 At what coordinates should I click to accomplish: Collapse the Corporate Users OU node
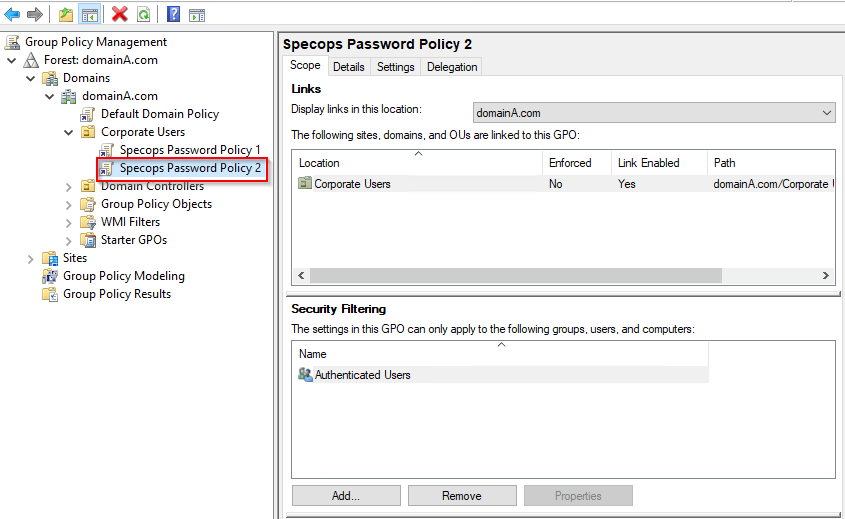pos(68,132)
